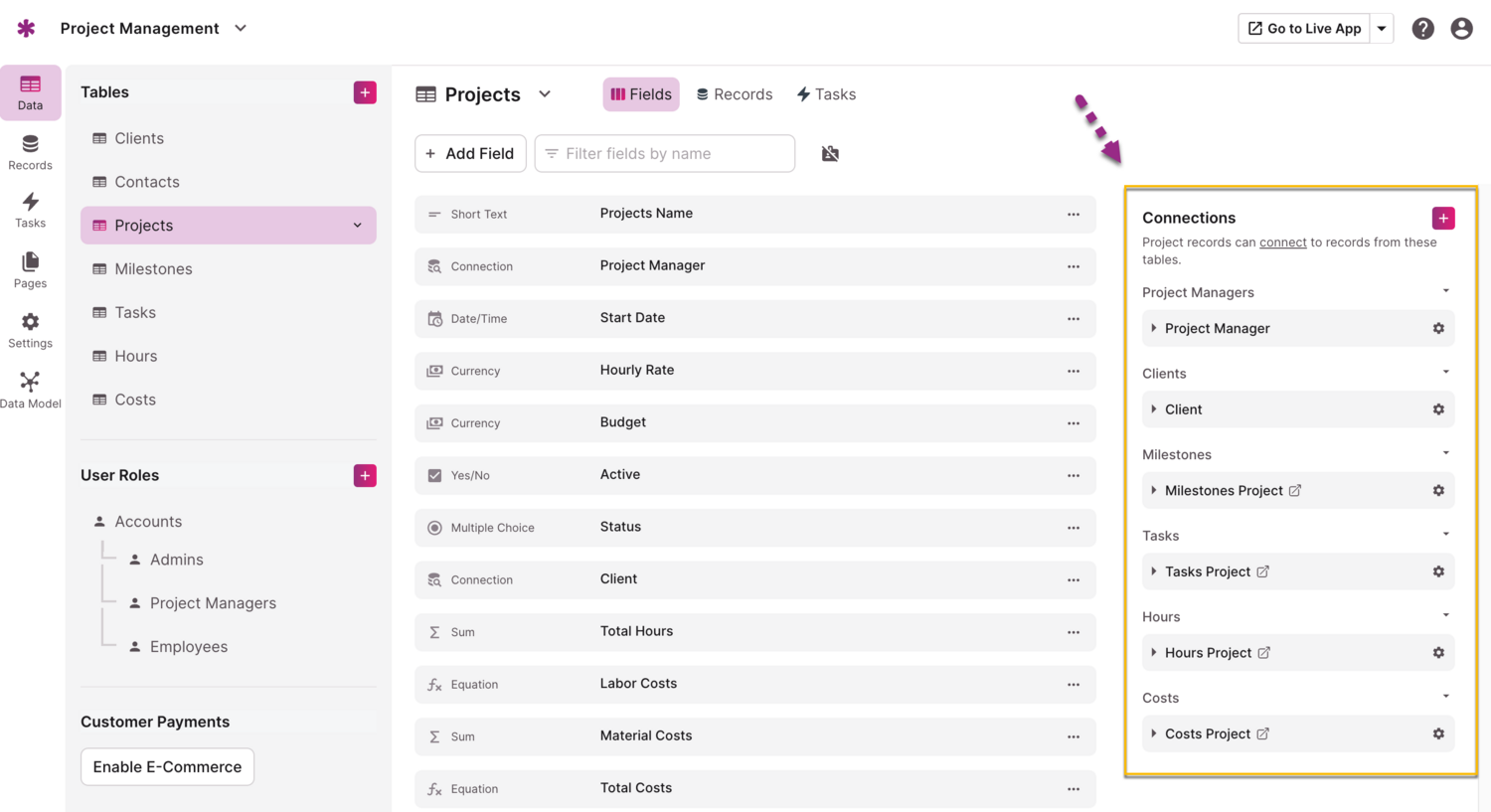
Task: Open the Status field options menu
Action: click(x=1073, y=528)
